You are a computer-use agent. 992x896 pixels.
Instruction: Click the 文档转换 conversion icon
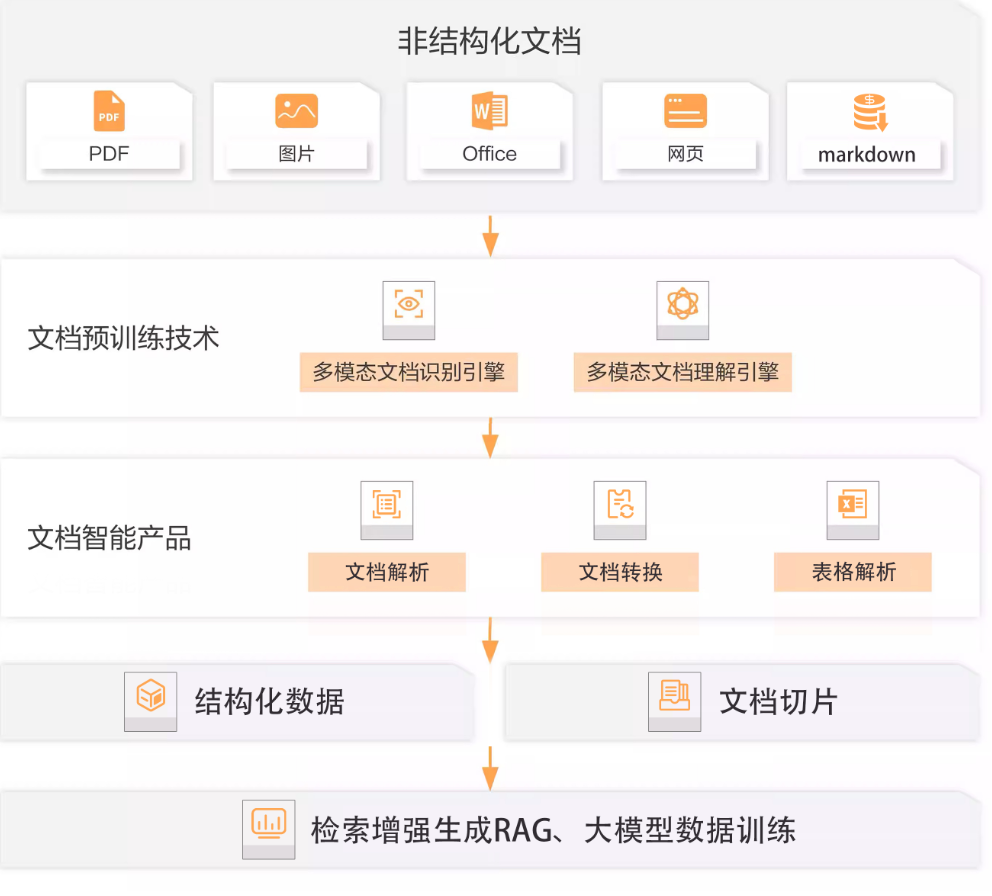[x=619, y=504]
